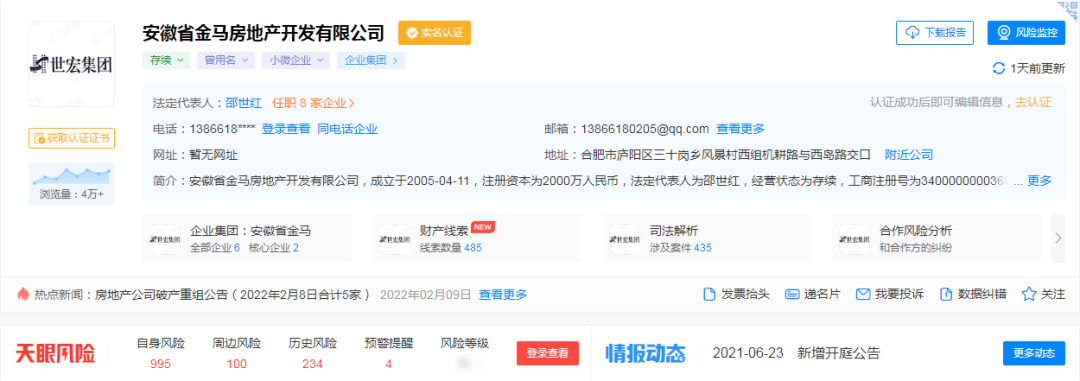Open the 房地产公司破产重组公告 news headline

(x=232, y=295)
